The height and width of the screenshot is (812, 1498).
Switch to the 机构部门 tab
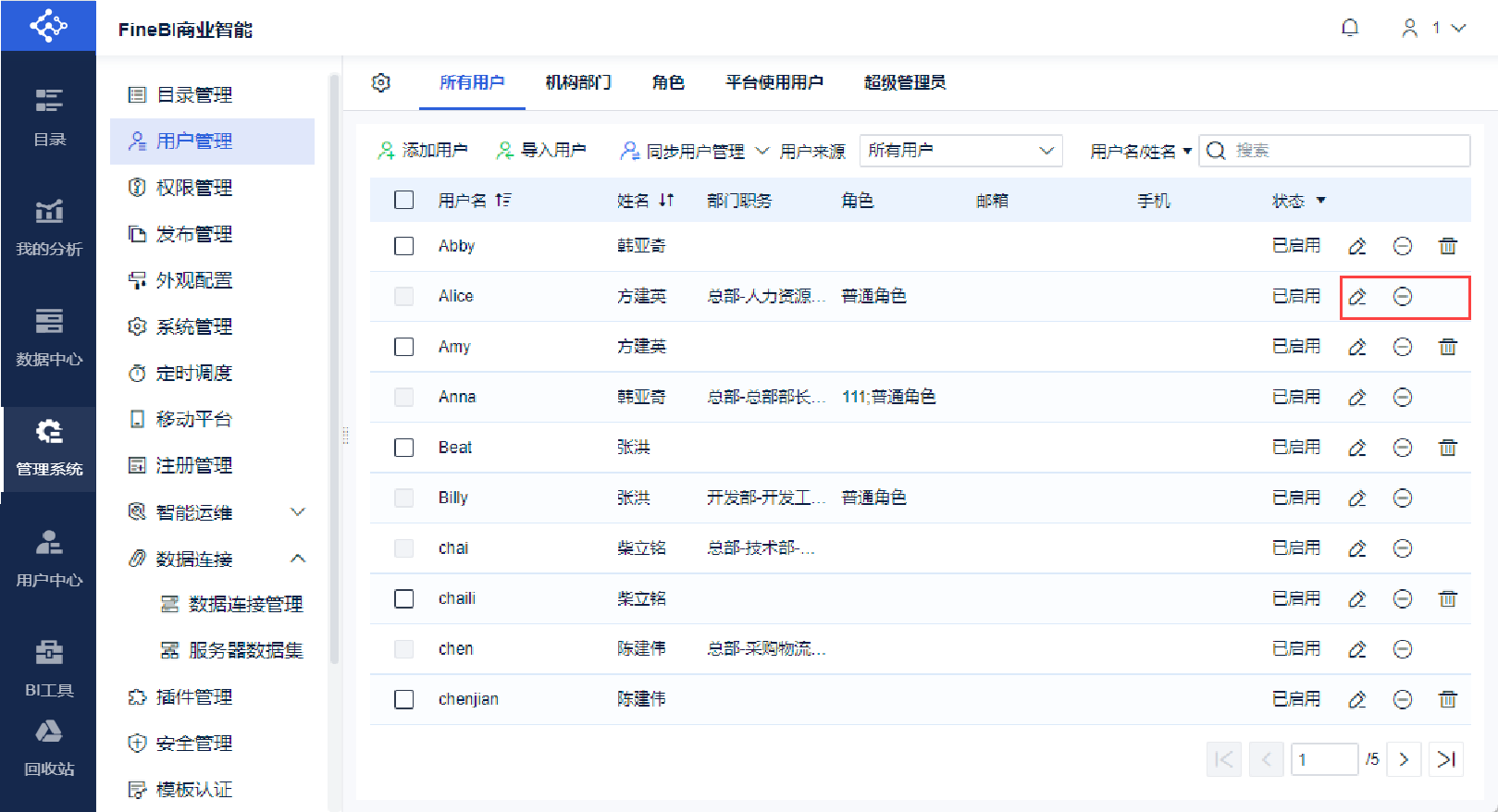pyautogui.click(x=577, y=82)
